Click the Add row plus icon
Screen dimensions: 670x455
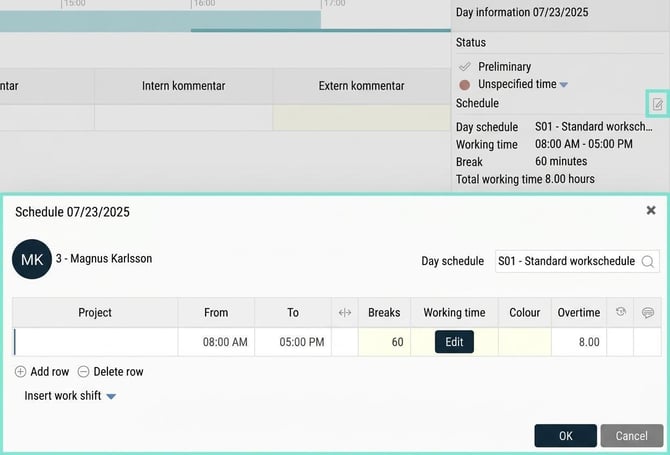(20, 372)
